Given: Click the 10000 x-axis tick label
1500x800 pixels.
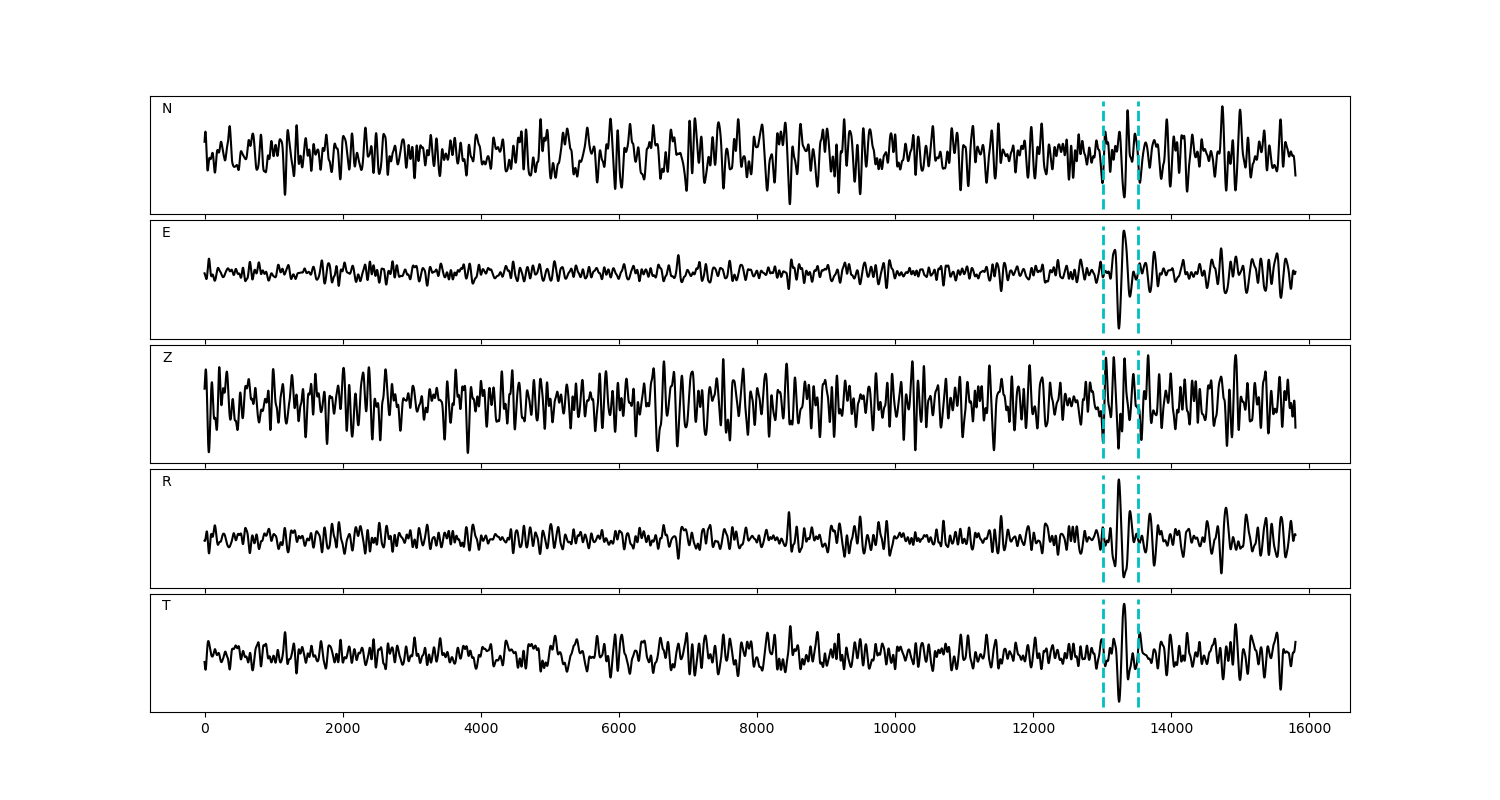Looking at the screenshot, I should pyautogui.click(x=895, y=729).
